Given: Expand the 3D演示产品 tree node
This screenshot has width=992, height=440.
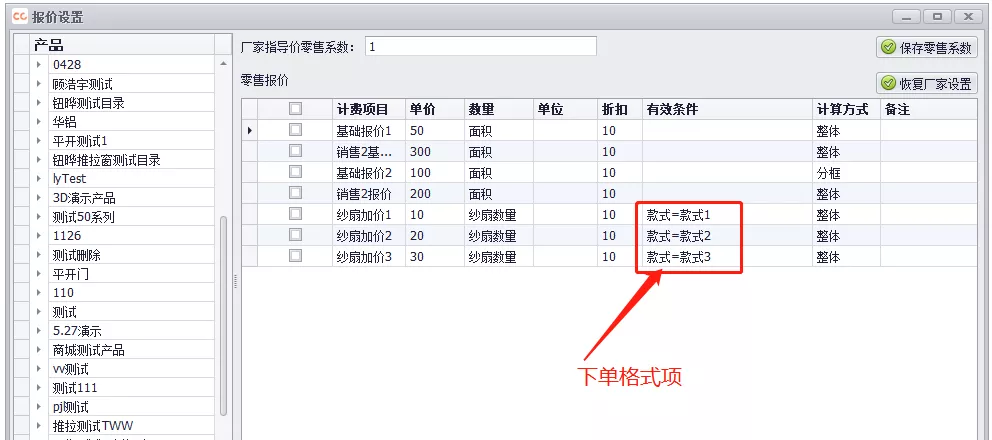Looking at the screenshot, I should pyautogui.click(x=39, y=198).
